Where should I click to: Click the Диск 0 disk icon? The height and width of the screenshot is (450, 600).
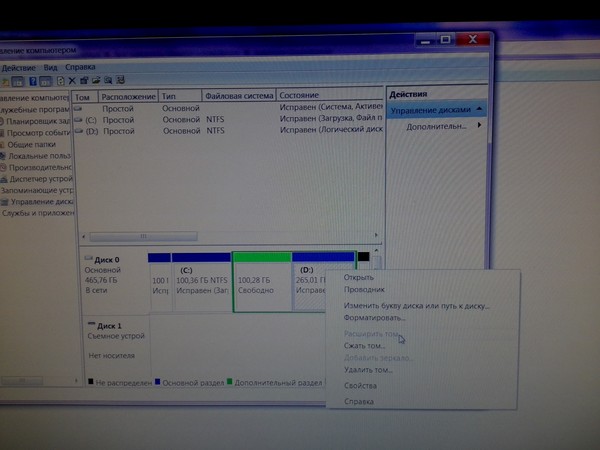tap(88, 258)
